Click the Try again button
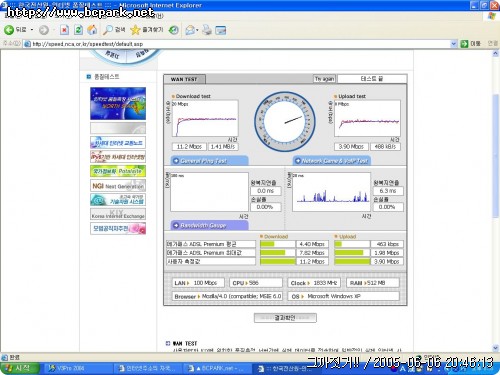Image resolution: width=500 pixels, height=375 pixels. (x=324, y=79)
